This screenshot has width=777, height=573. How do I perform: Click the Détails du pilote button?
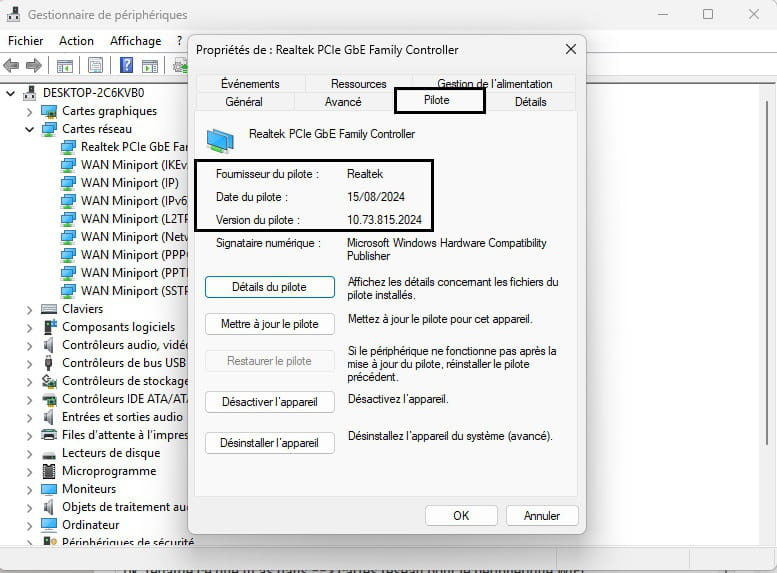coord(270,287)
